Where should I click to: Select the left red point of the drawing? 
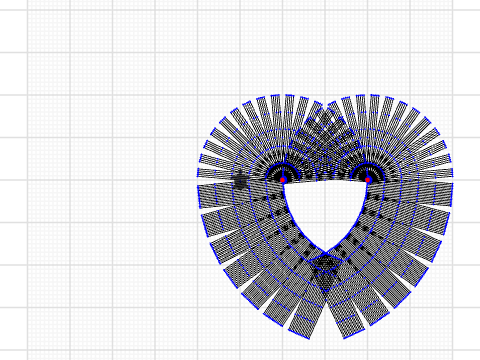pos(283,180)
